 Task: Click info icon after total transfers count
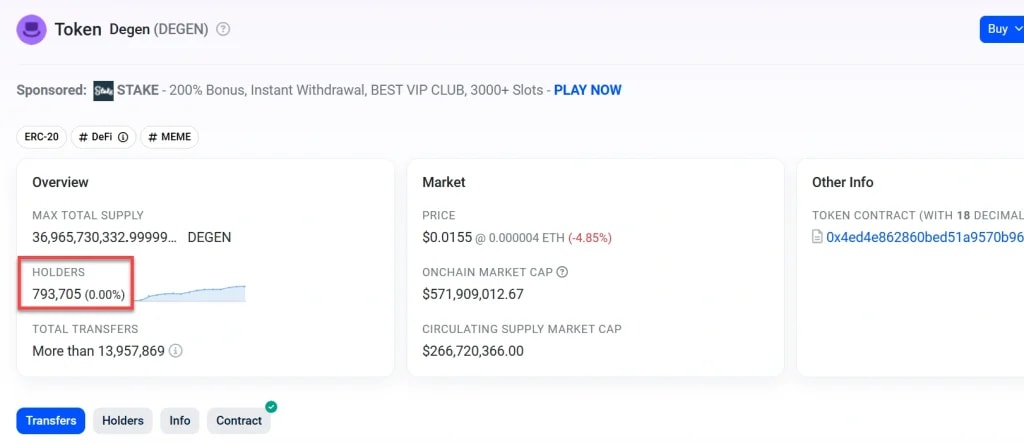click(x=176, y=351)
